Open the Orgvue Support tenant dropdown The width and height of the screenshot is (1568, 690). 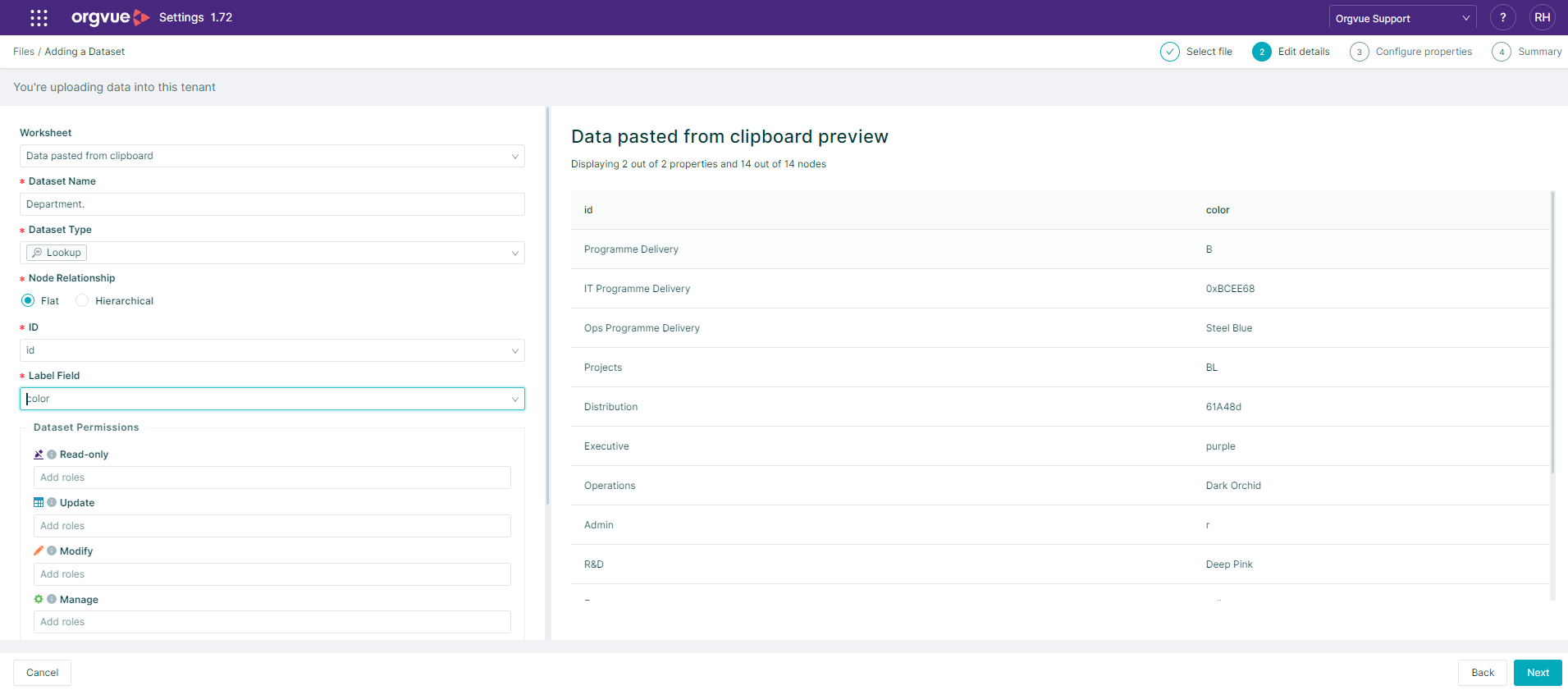(x=1401, y=18)
